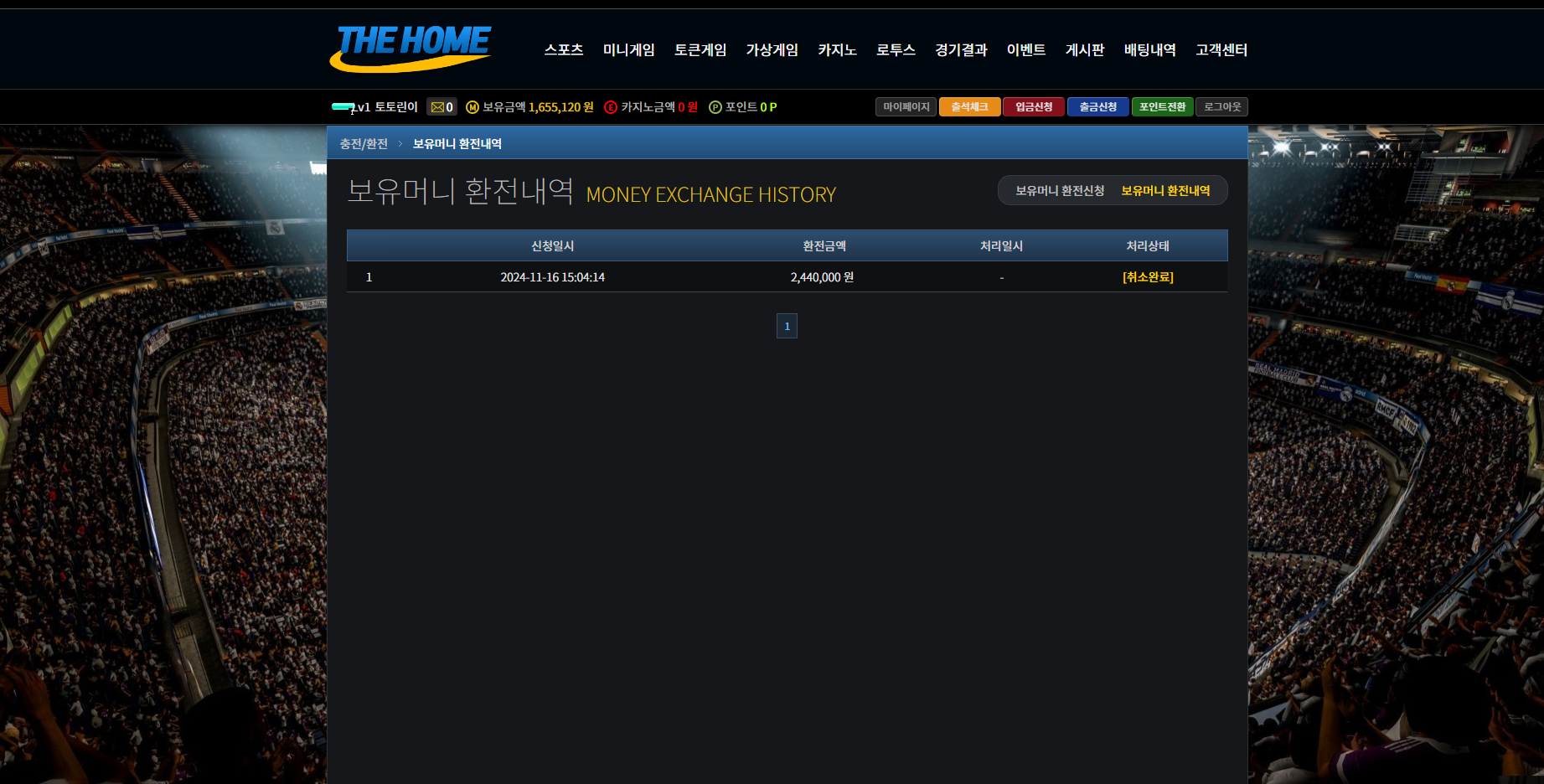The height and width of the screenshot is (784, 1544).
Task: Click the 로그아웃 button
Action: coord(1221,107)
